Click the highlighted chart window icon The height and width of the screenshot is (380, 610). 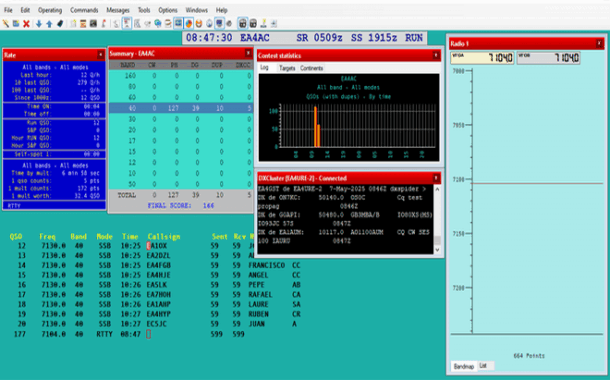tap(127, 23)
